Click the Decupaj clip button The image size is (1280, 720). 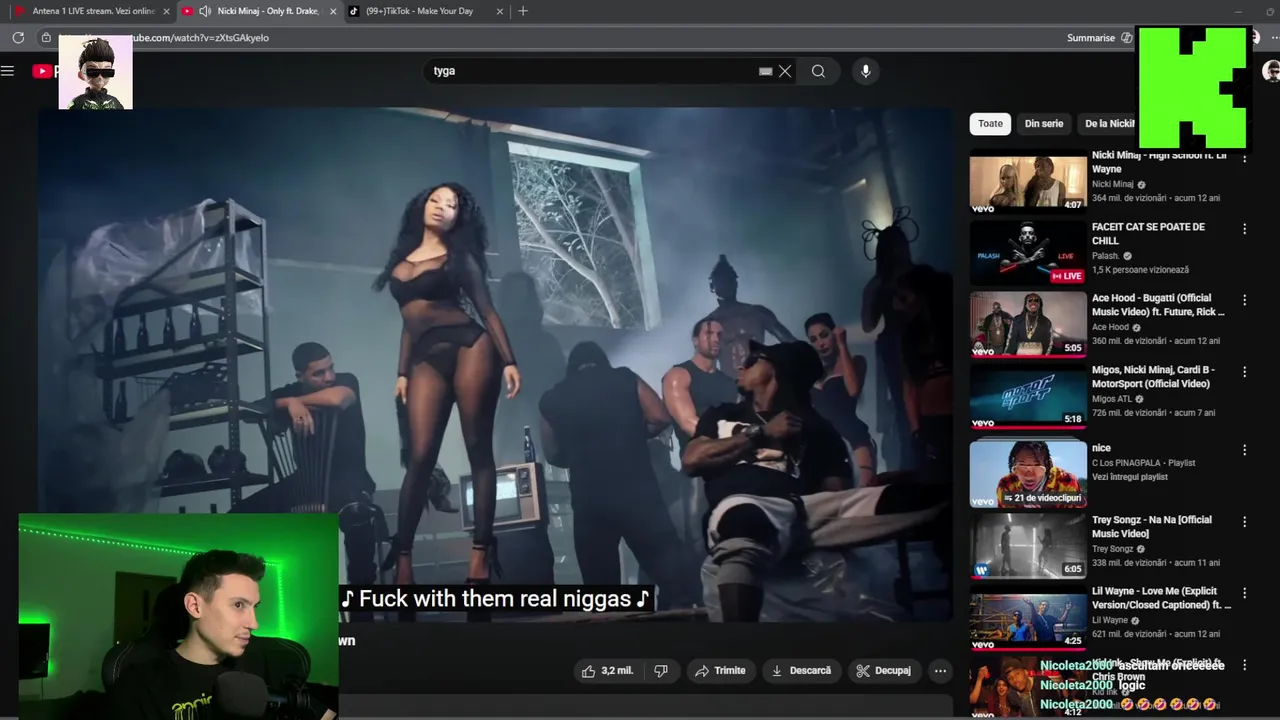(x=884, y=671)
